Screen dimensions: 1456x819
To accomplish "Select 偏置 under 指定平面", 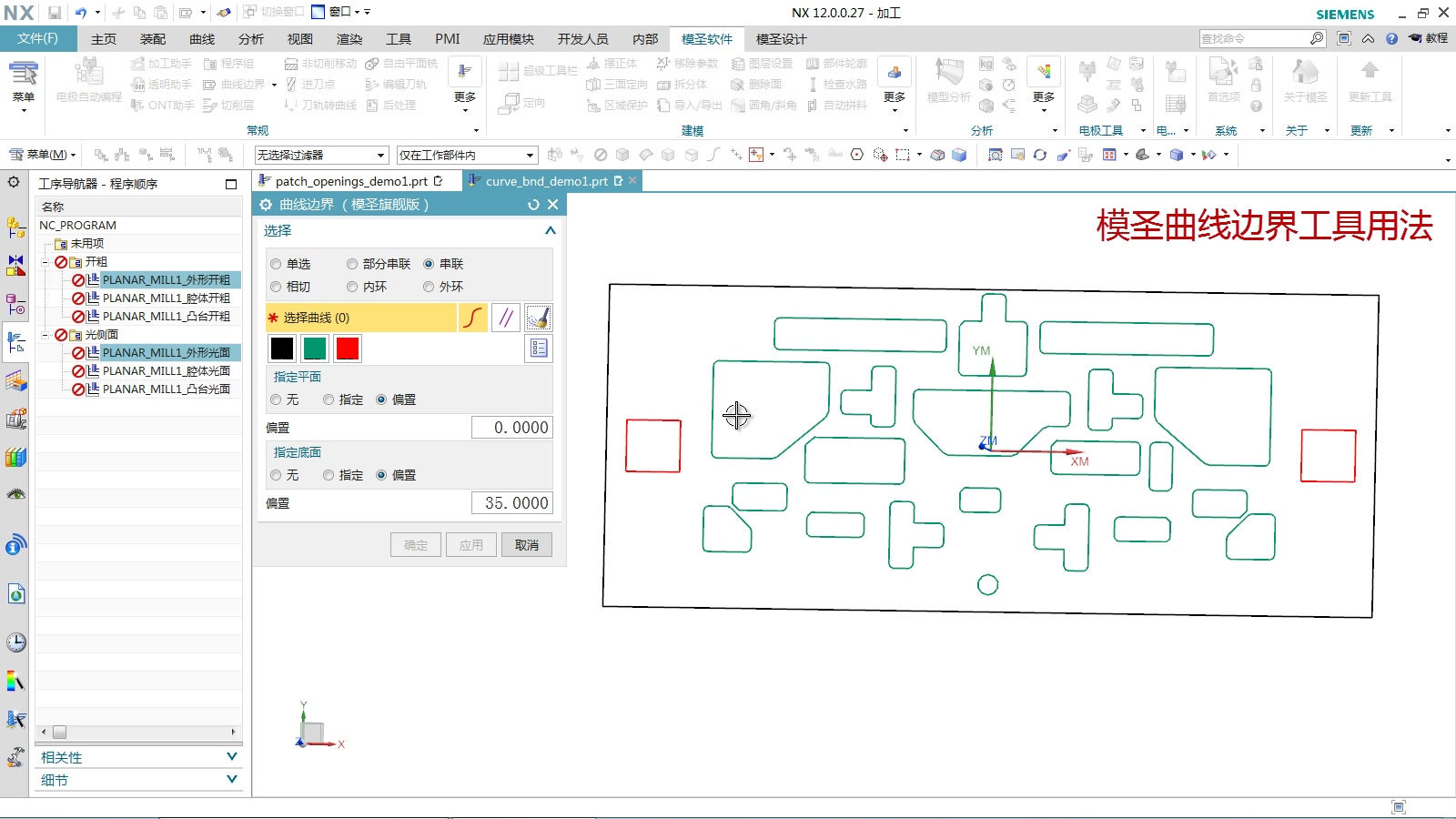I will pos(381,399).
